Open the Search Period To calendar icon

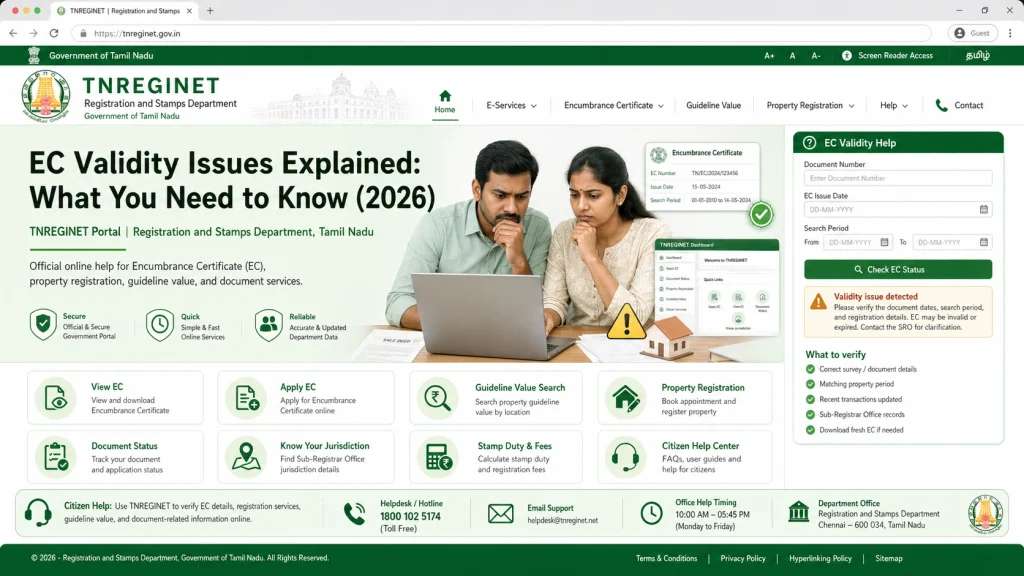[x=984, y=242]
